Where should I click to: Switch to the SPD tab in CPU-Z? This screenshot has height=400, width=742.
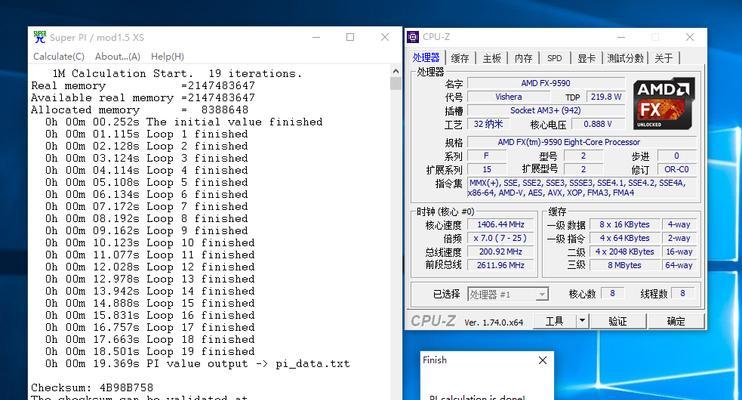tap(555, 58)
